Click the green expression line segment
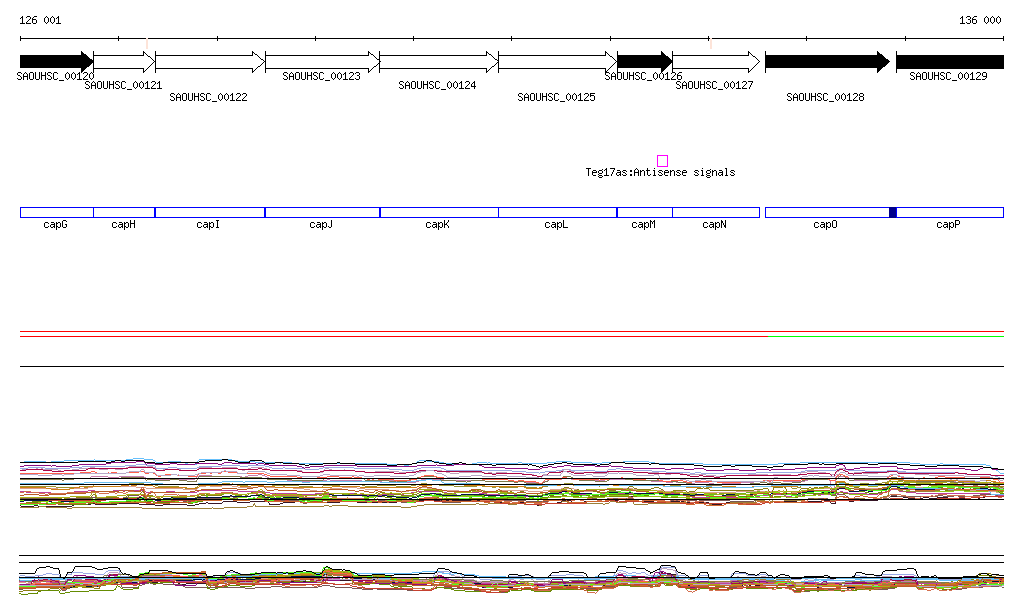This screenshot has width=1024, height=611. [x=885, y=336]
